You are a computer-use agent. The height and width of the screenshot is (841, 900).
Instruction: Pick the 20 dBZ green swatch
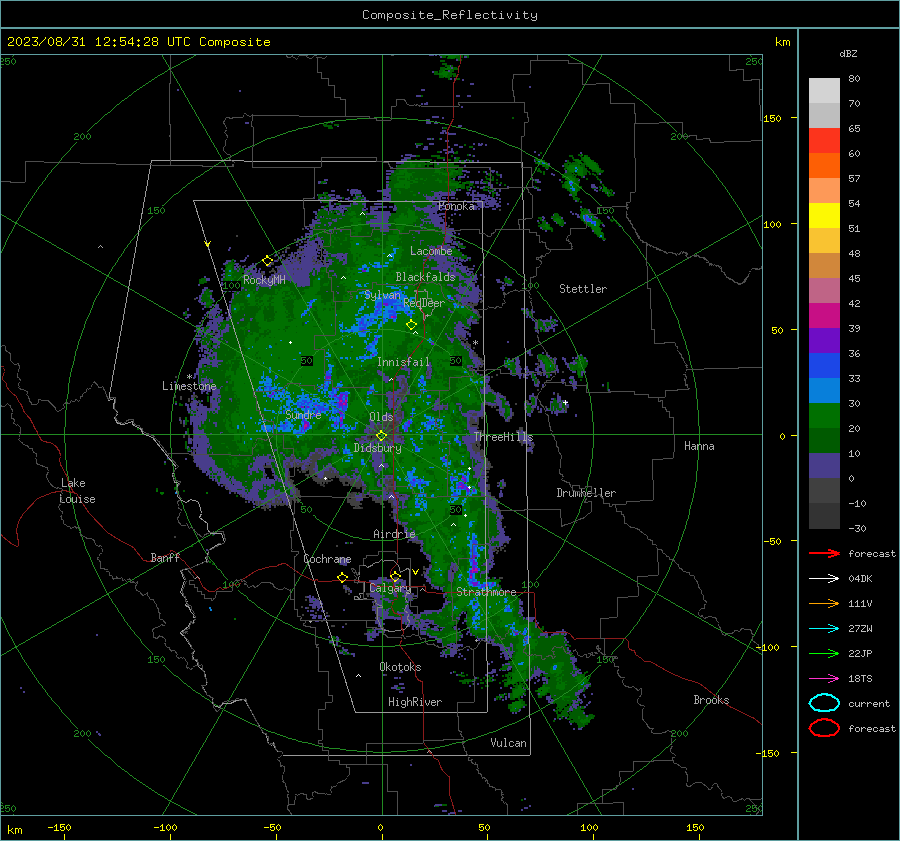[x=824, y=416]
